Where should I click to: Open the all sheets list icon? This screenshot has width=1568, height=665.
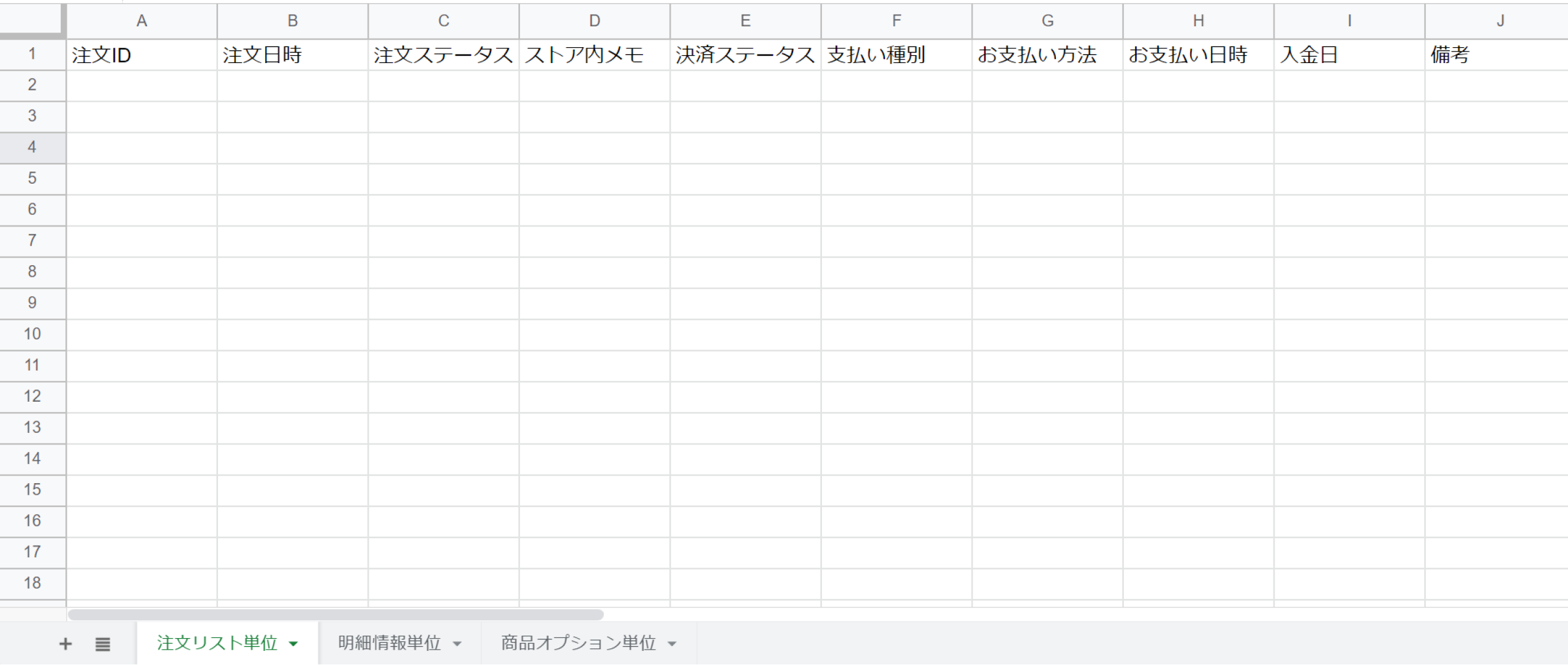(x=103, y=644)
